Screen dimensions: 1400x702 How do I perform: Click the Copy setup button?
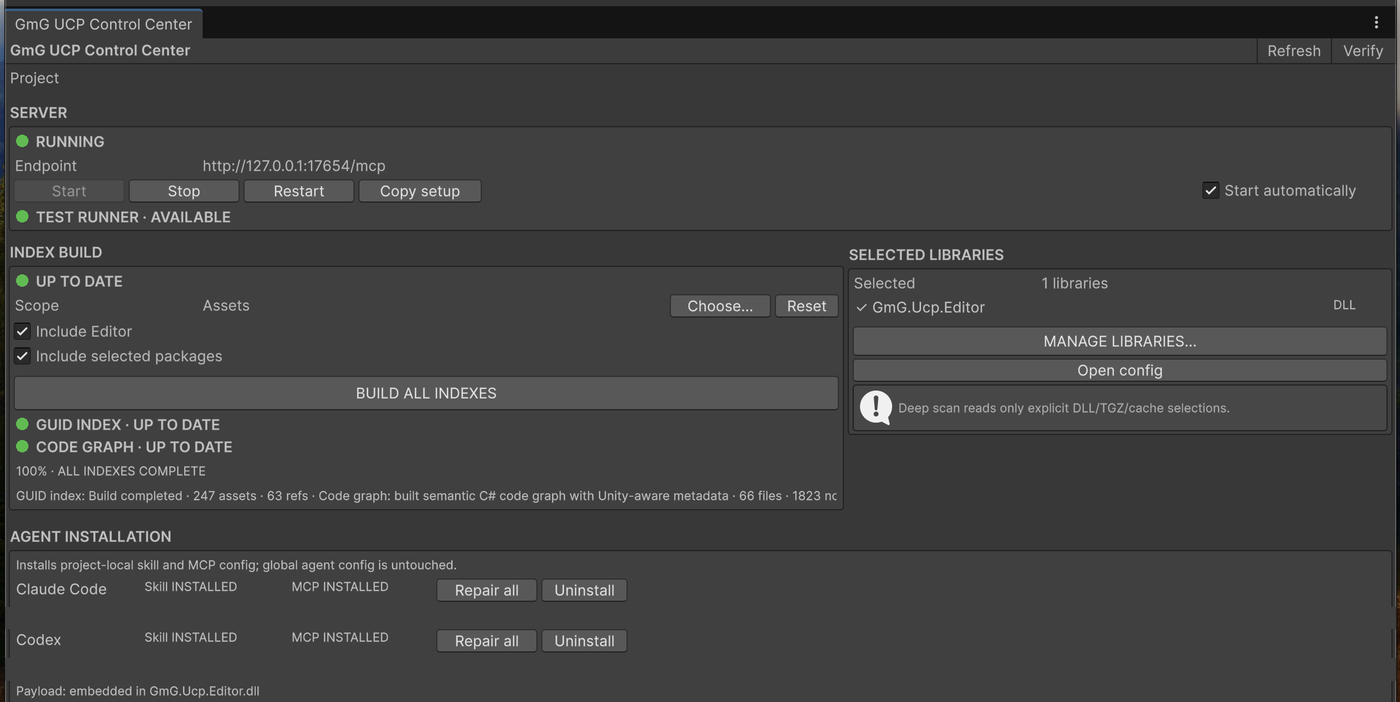click(420, 191)
